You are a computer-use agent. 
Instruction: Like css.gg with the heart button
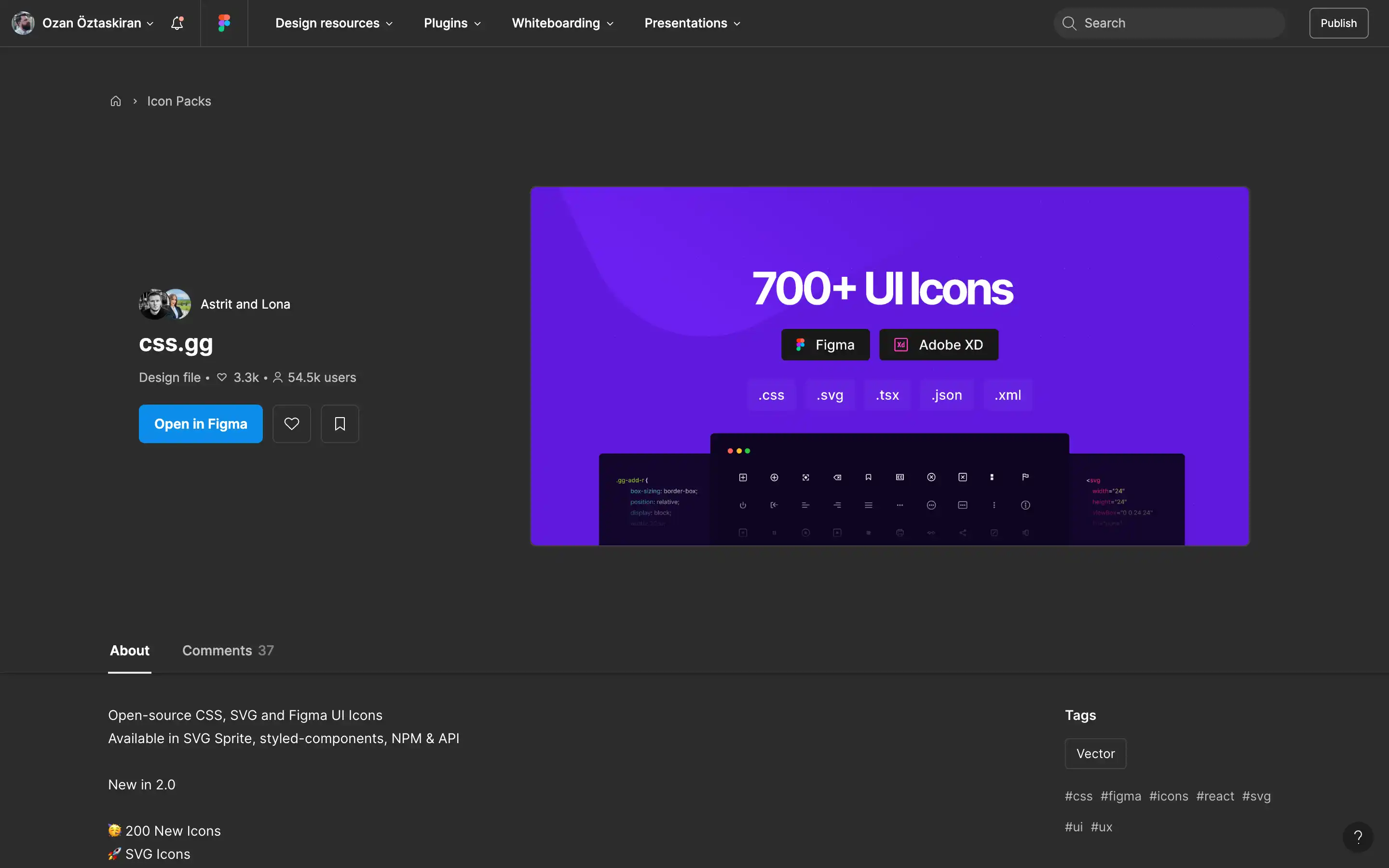292,424
